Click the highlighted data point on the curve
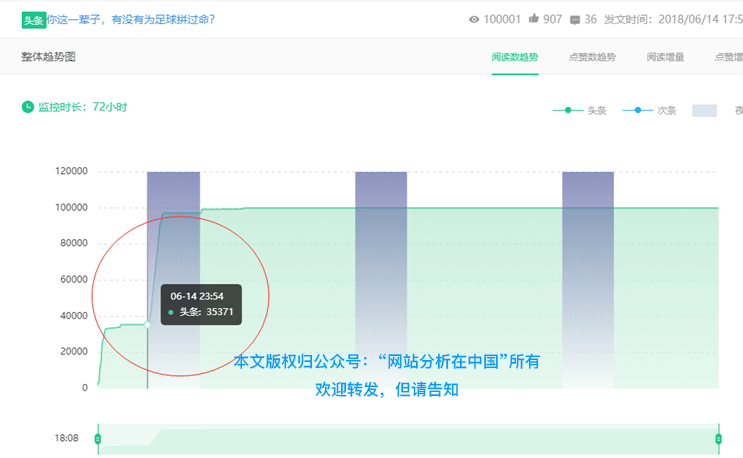 point(147,324)
